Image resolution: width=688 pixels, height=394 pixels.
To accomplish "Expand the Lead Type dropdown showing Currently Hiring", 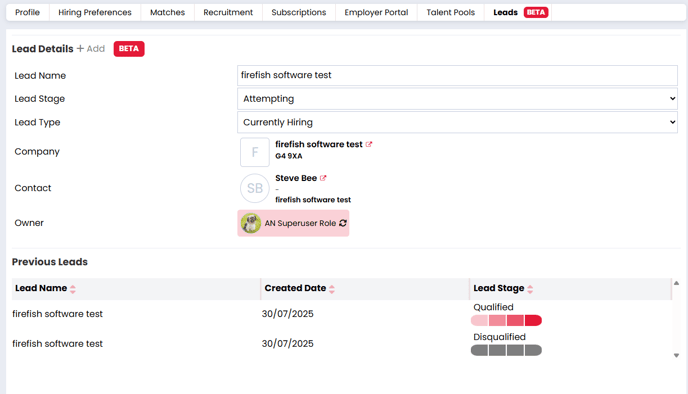I will point(457,122).
